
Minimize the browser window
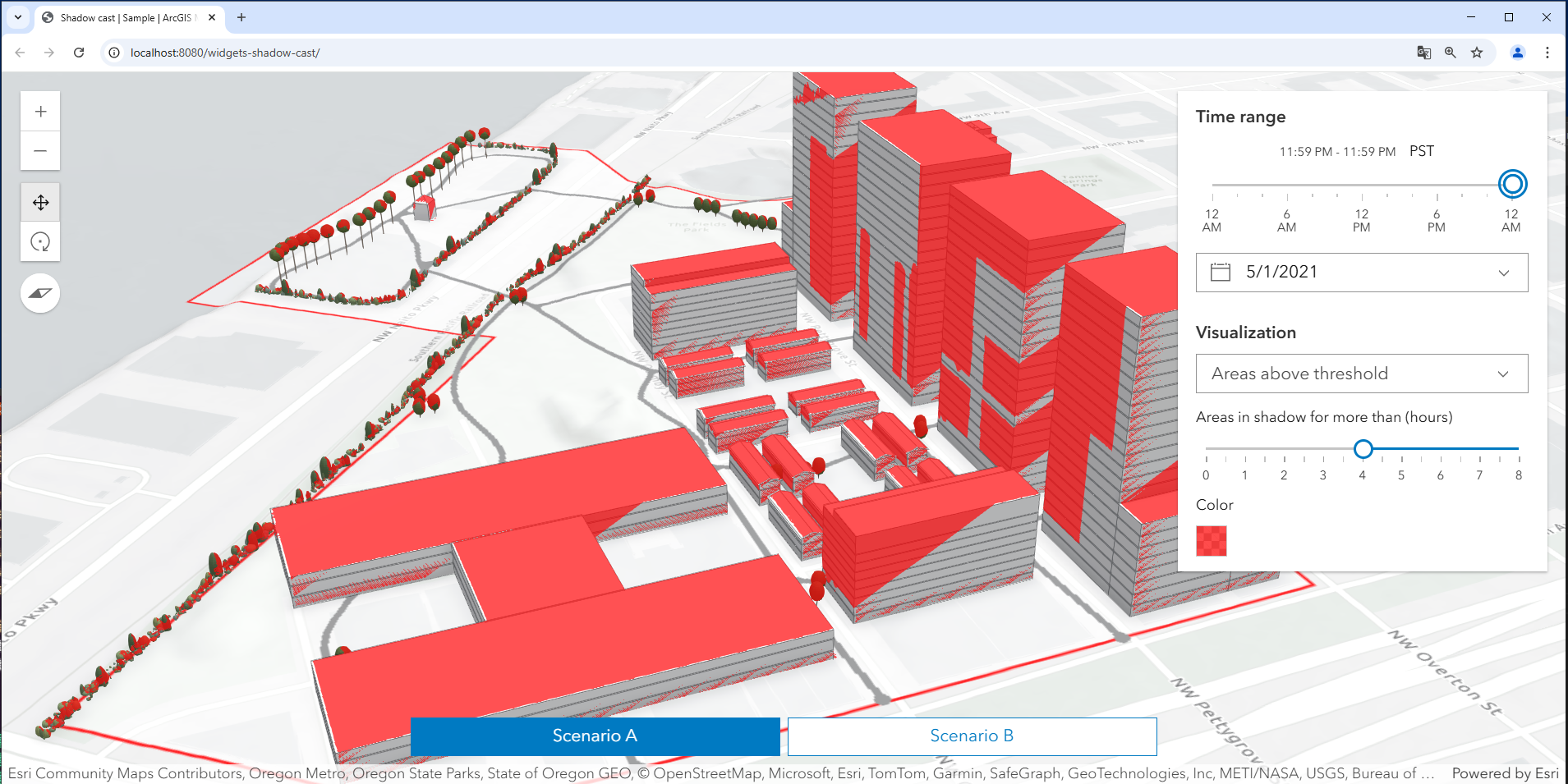pyautogui.click(x=1471, y=17)
